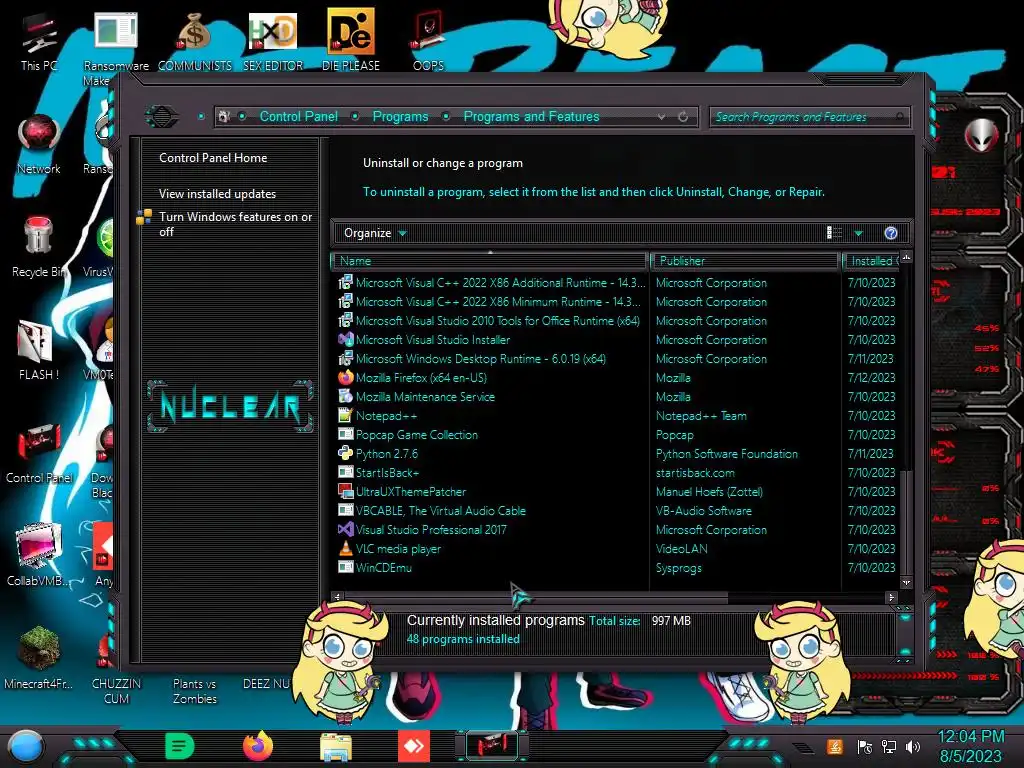Open File Explorer from the taskbar

[336, 746]
